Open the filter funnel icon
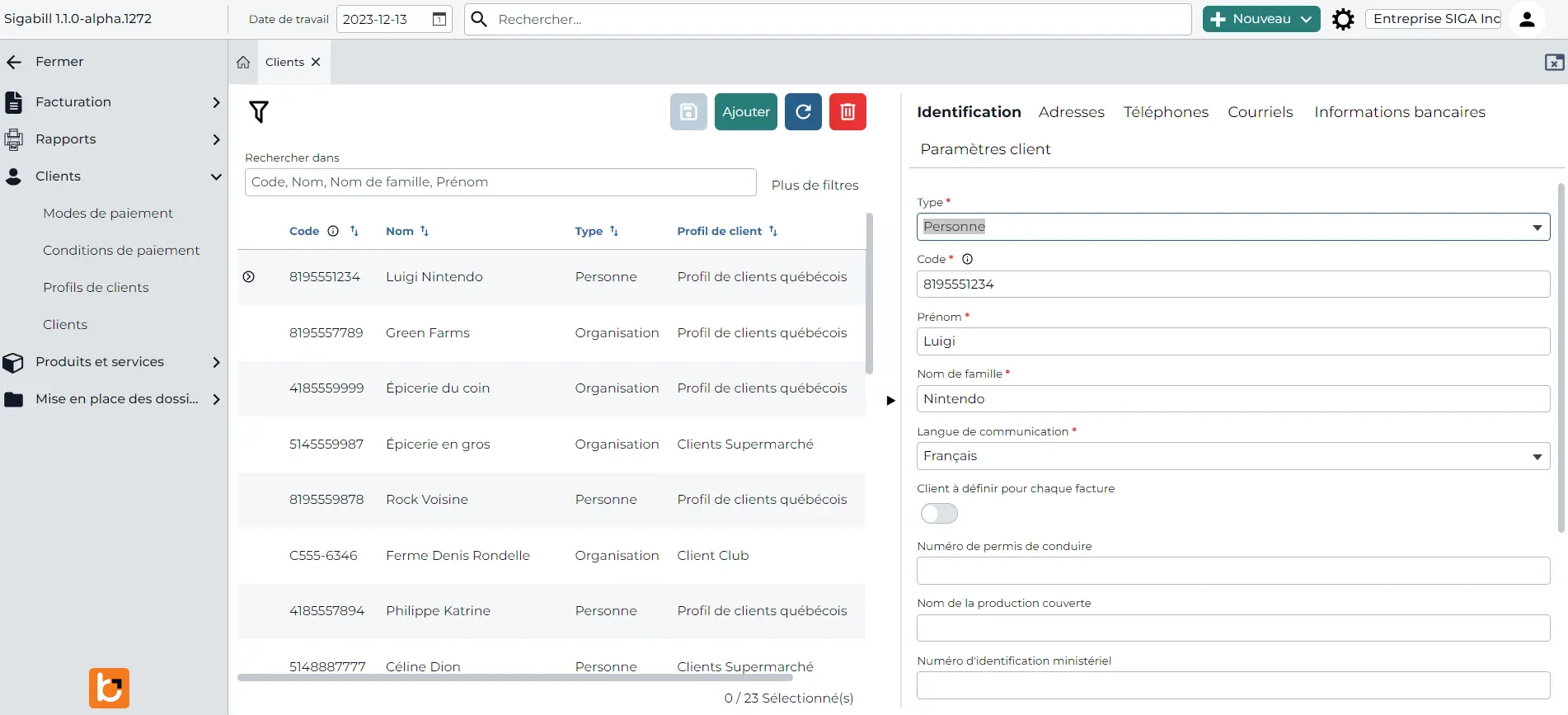The width and height of the screenshot is (1568, 715). tap(259, 111)
